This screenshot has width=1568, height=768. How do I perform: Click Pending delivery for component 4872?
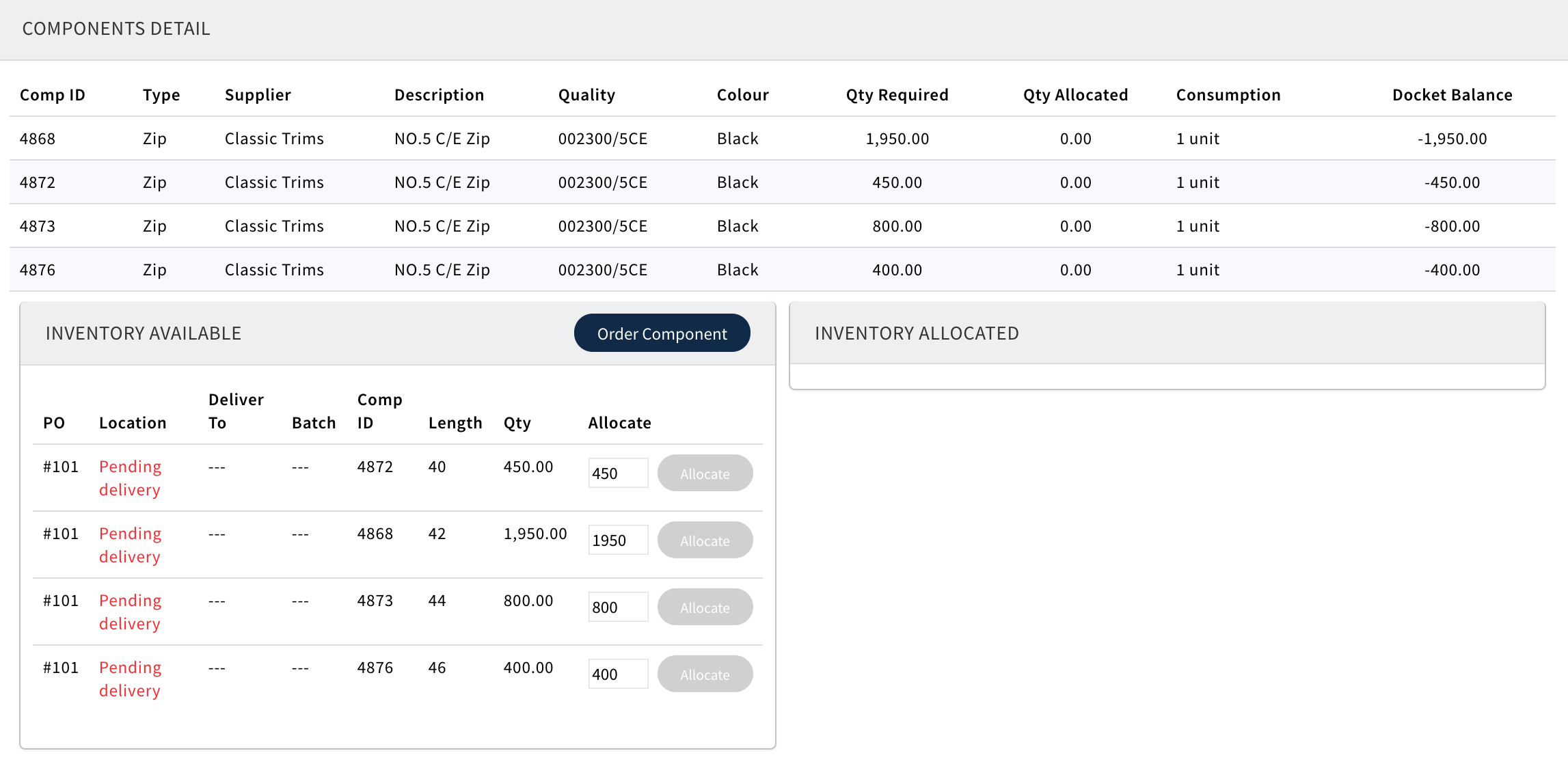[x=130, y=478]
